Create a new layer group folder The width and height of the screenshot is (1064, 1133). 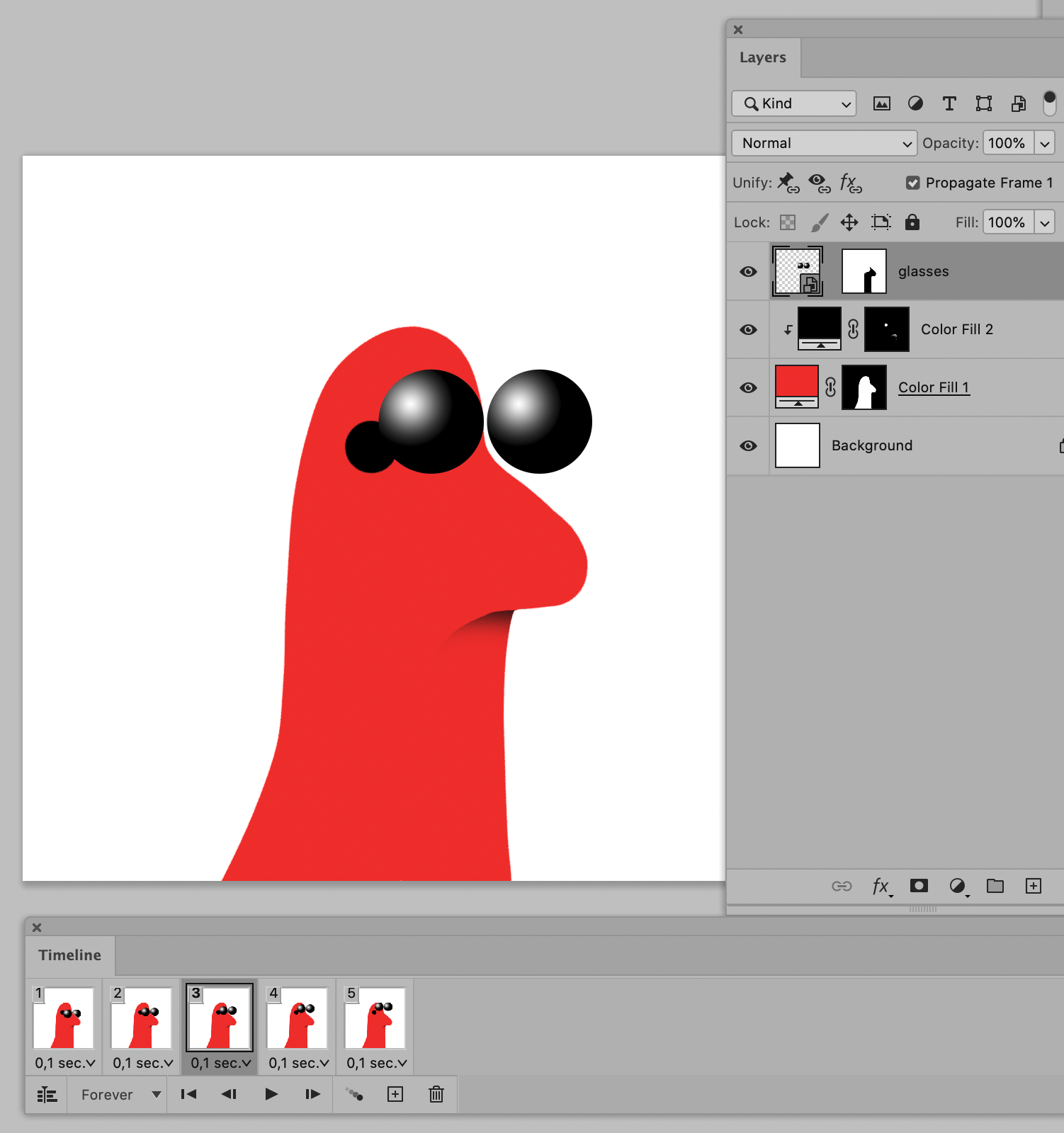coord(995,886)
